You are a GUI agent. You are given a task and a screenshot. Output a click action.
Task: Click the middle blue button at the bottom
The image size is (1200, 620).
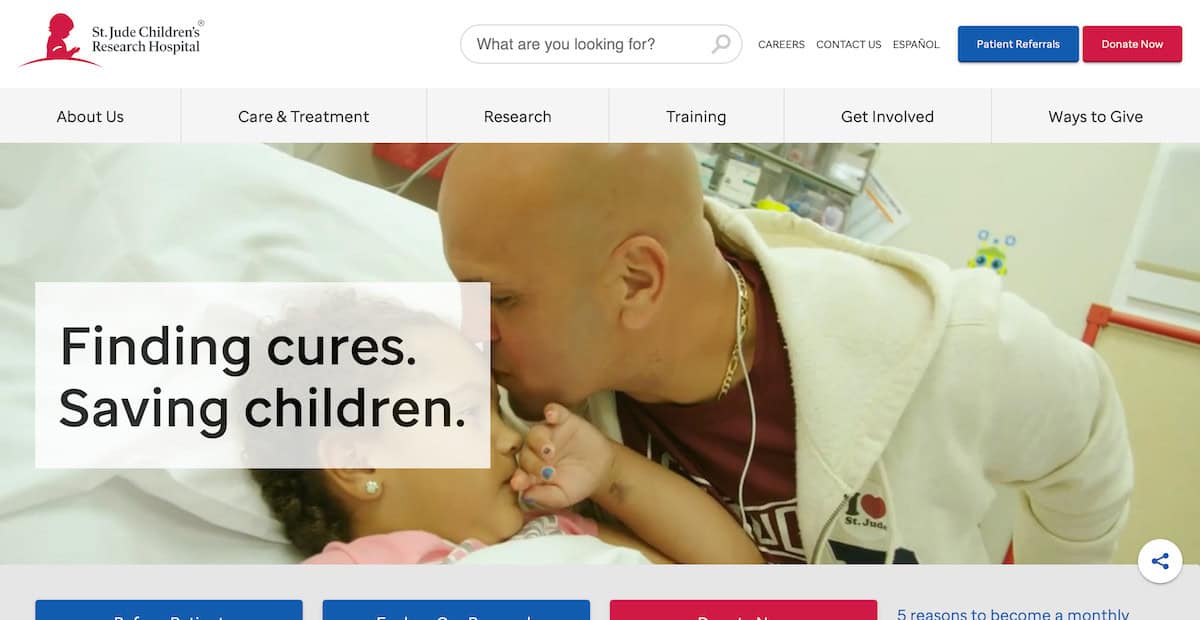456,610
